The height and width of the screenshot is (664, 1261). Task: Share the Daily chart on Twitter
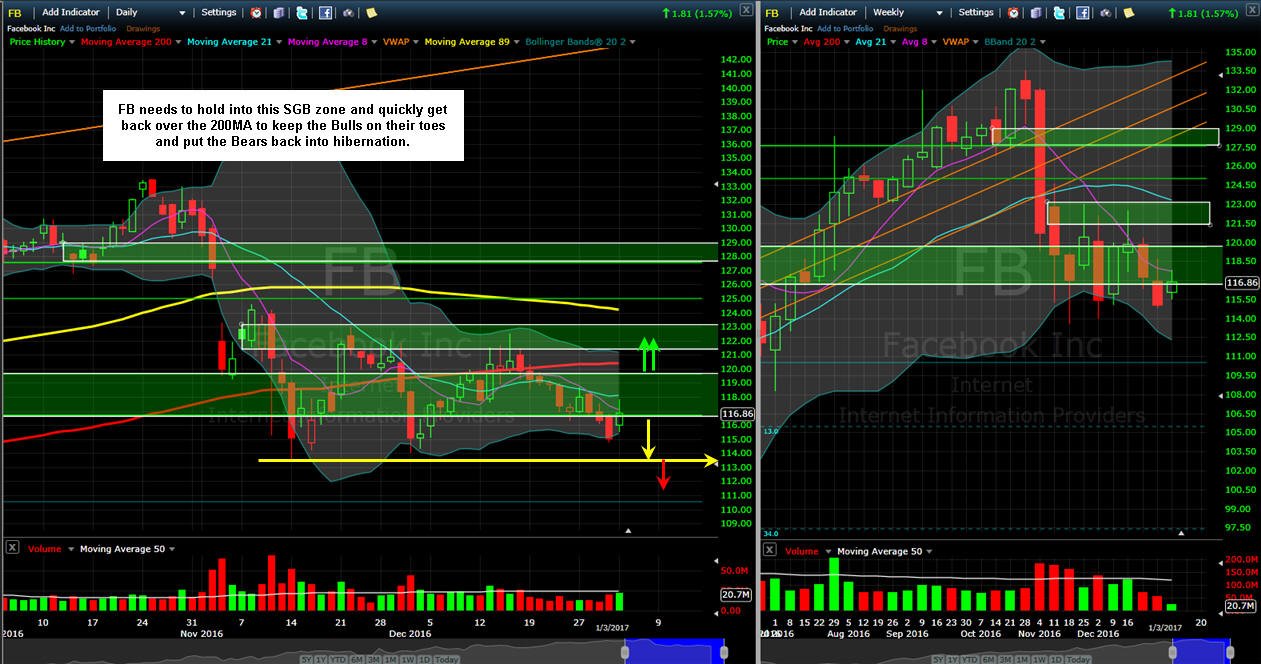point(302,13)
